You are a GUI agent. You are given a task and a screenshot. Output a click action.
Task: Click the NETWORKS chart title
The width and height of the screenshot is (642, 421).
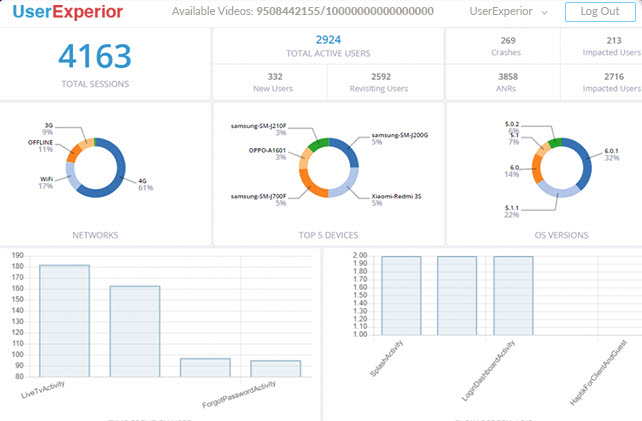[x=95, y=235]
